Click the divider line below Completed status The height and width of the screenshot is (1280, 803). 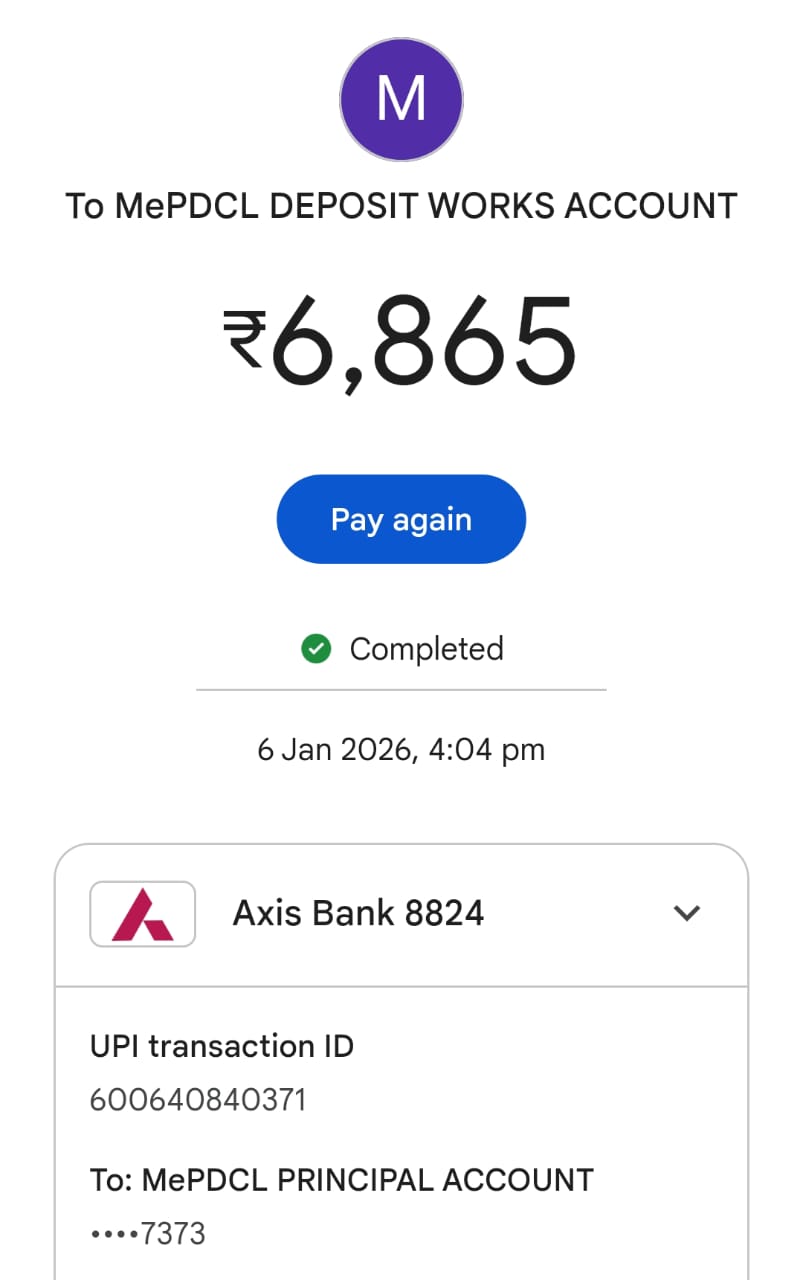tap(401, 690)
